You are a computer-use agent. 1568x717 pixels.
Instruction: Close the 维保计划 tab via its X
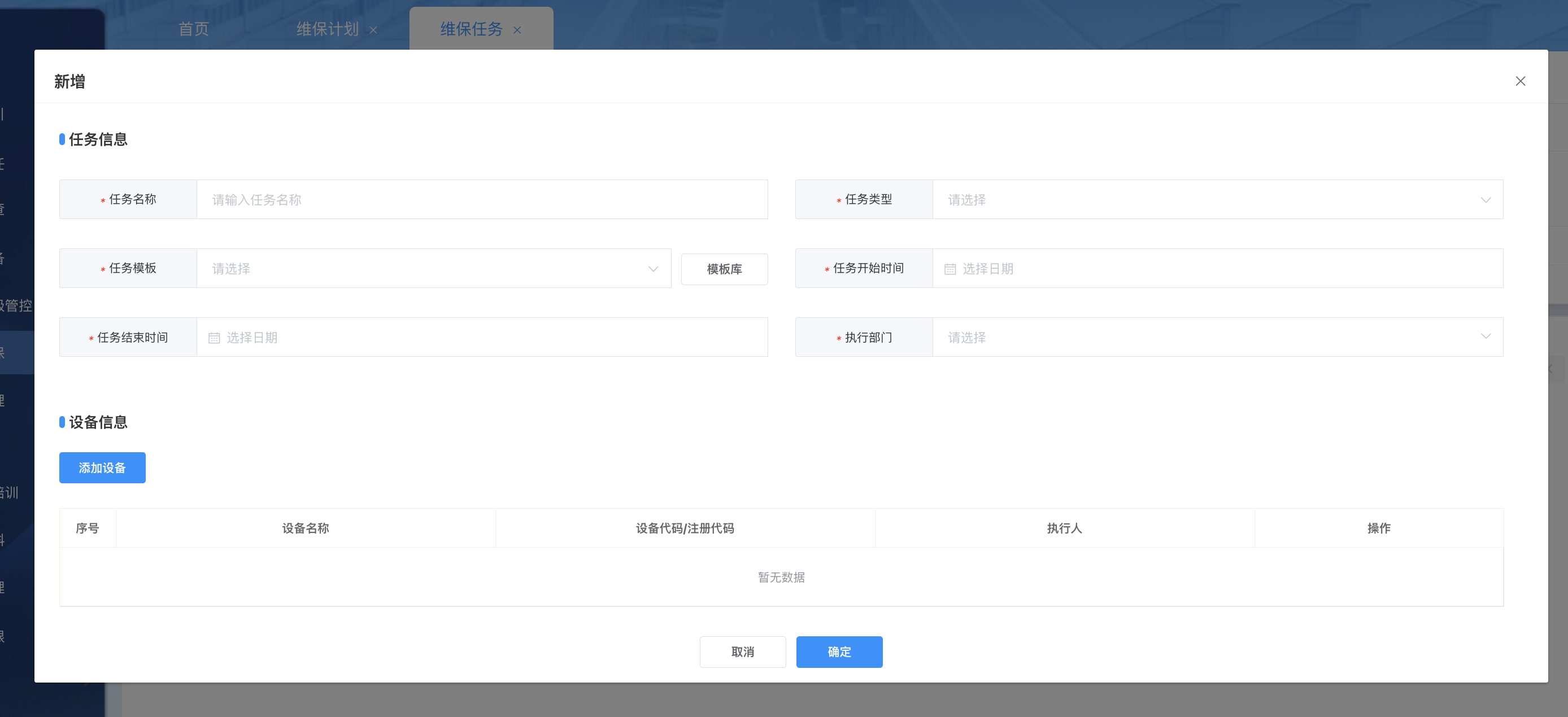tap(373, 30)
